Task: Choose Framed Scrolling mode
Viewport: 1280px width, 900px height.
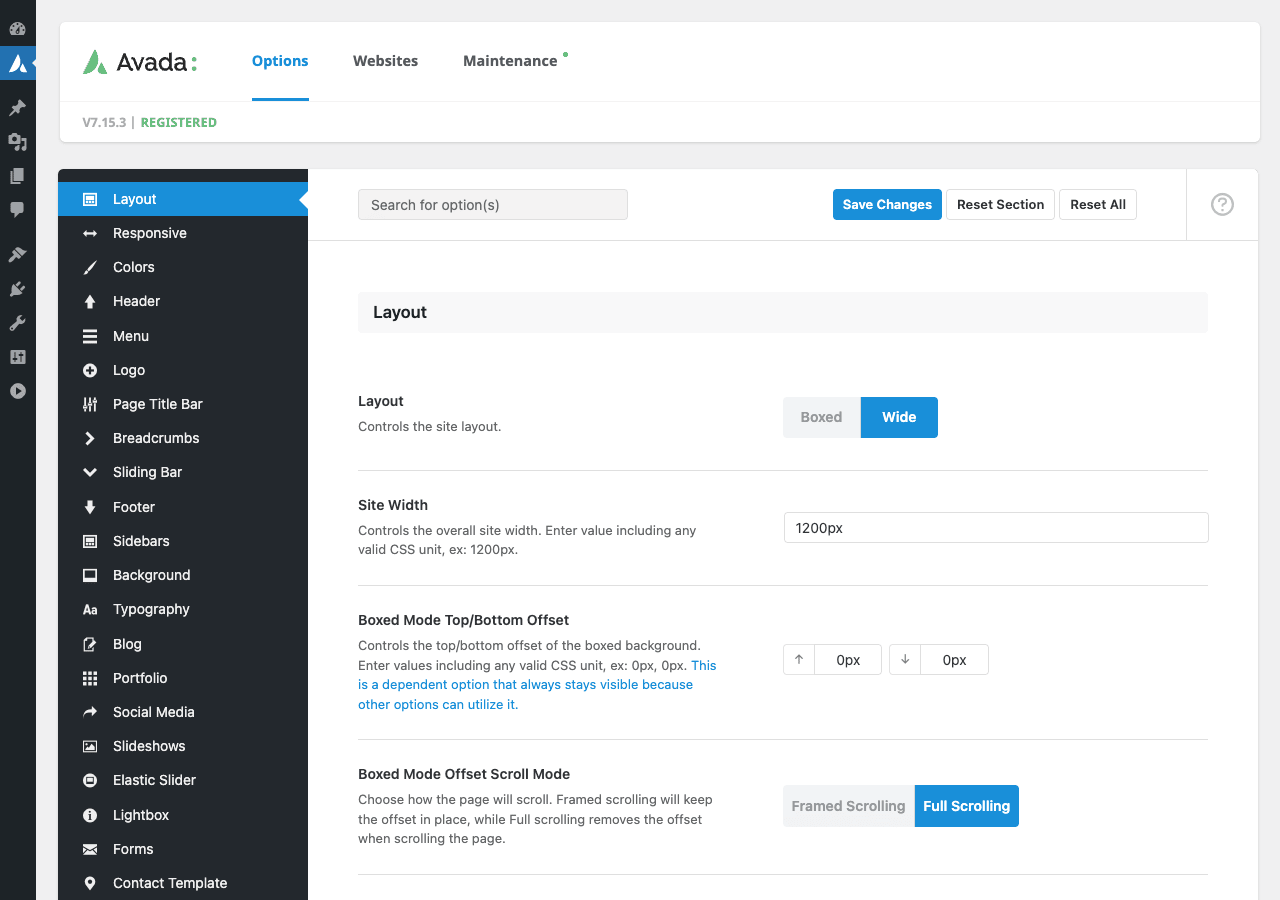Action: [x=848, y=806]
